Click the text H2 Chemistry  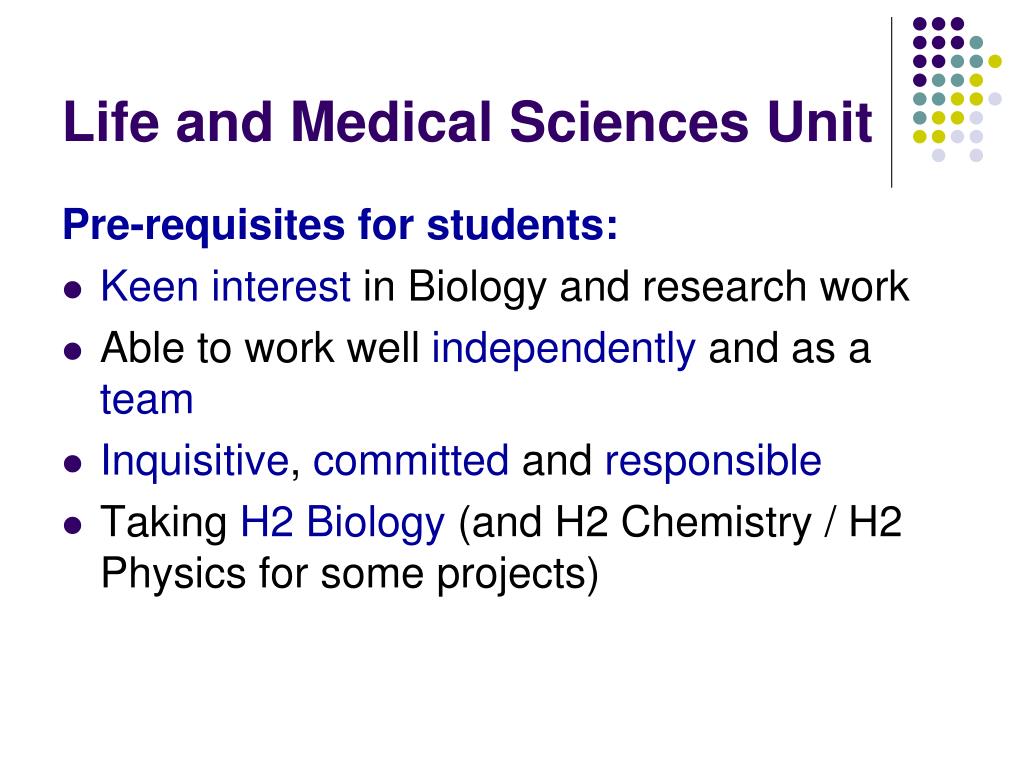683,523
